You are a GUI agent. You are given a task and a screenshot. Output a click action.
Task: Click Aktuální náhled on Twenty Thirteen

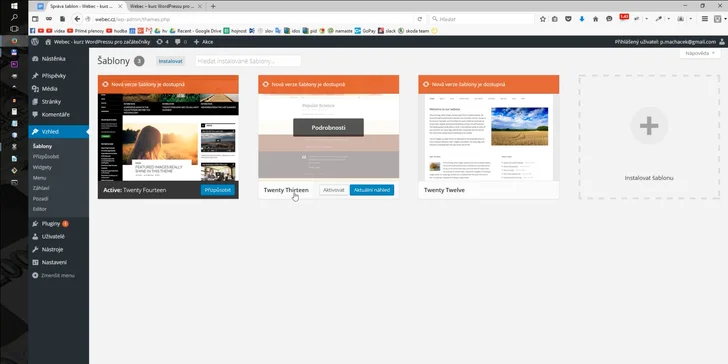tap(372, 190)
